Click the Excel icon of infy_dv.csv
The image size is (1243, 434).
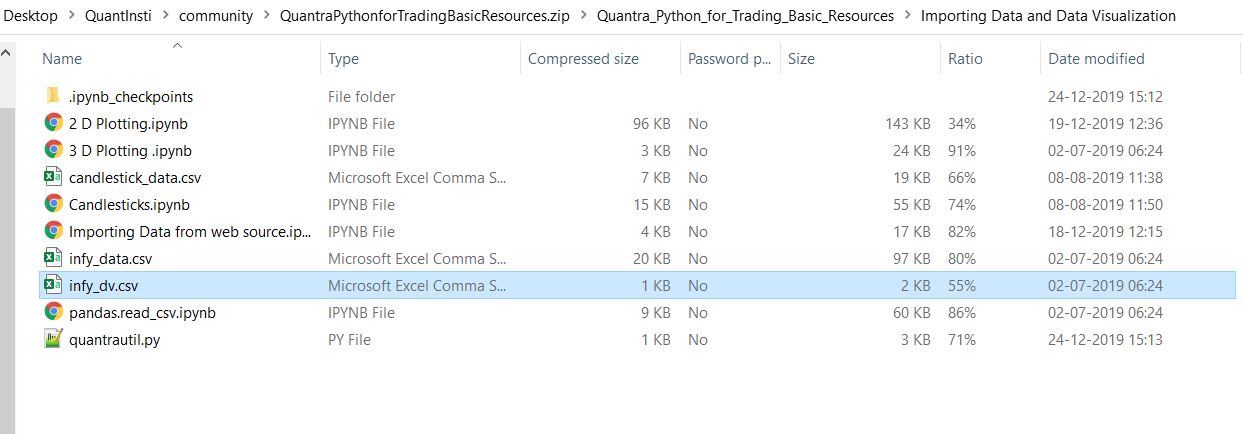tap(53, 286)
